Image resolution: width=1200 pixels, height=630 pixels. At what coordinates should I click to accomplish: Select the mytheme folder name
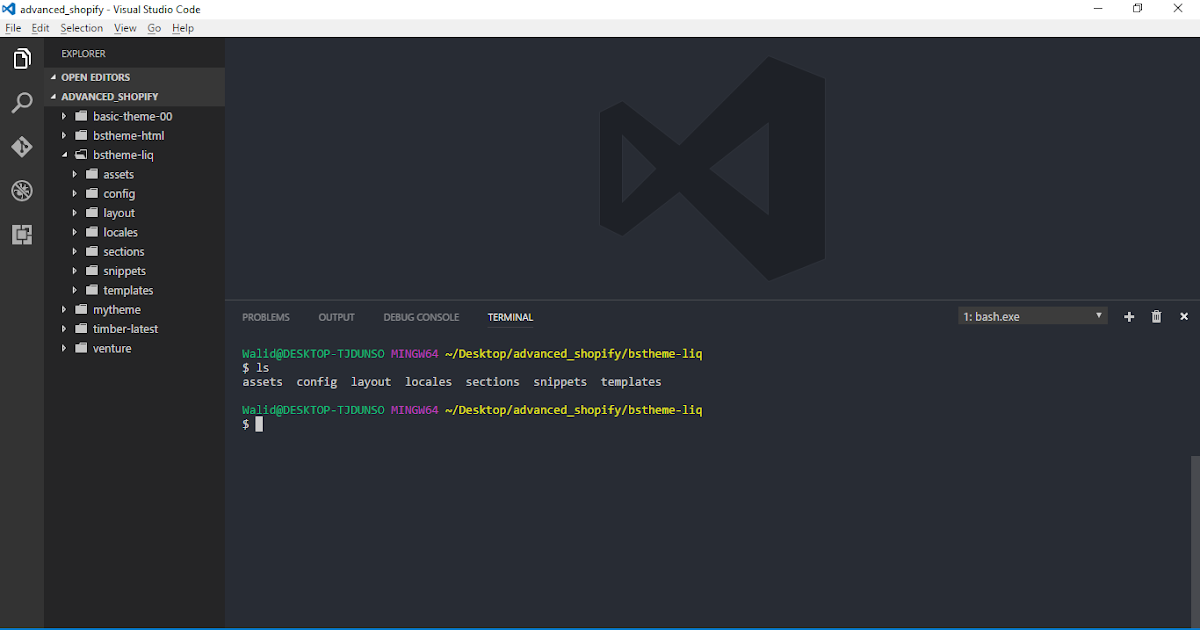(117, 310)
